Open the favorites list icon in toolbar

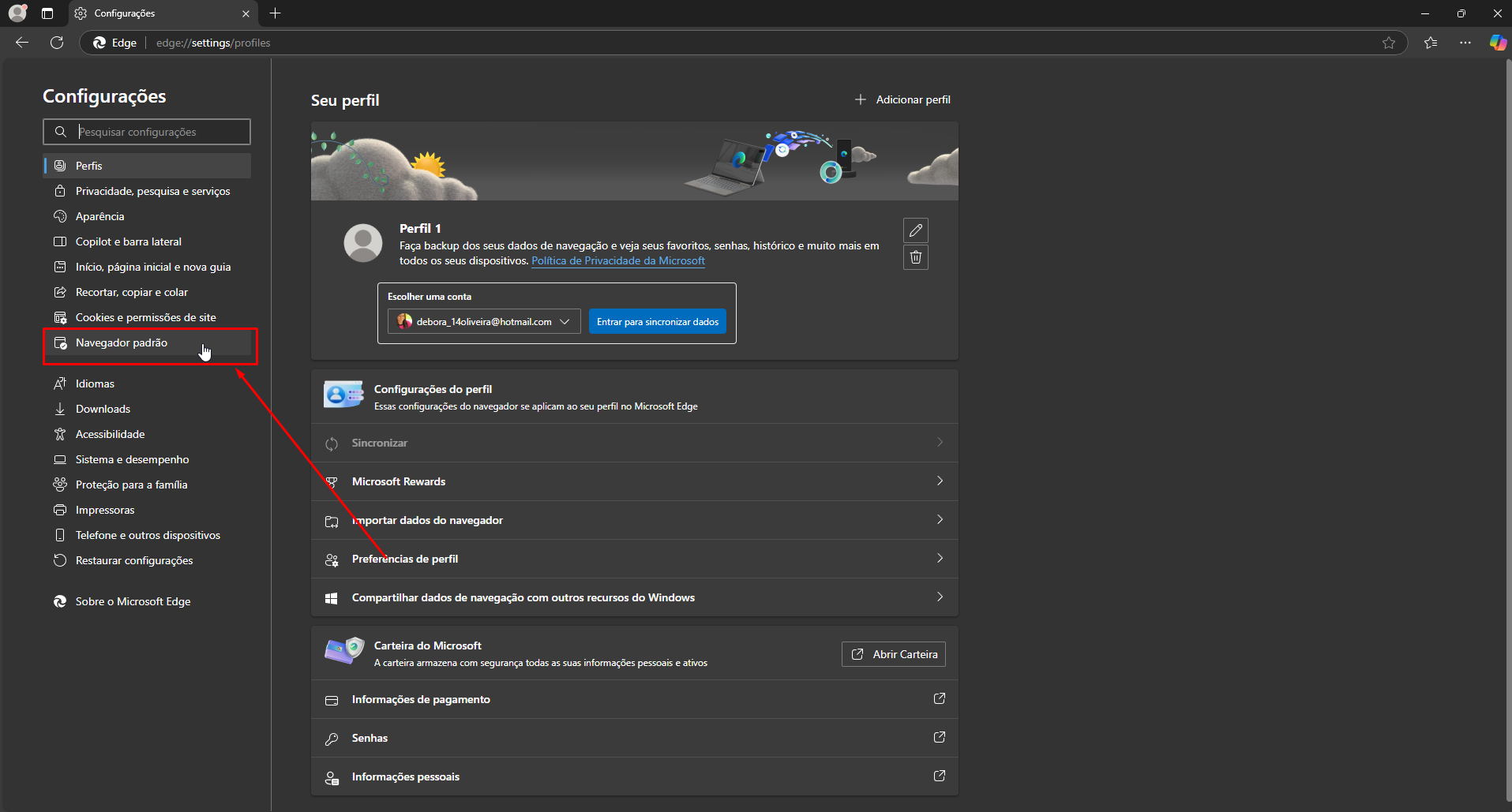pos(1431,43)
